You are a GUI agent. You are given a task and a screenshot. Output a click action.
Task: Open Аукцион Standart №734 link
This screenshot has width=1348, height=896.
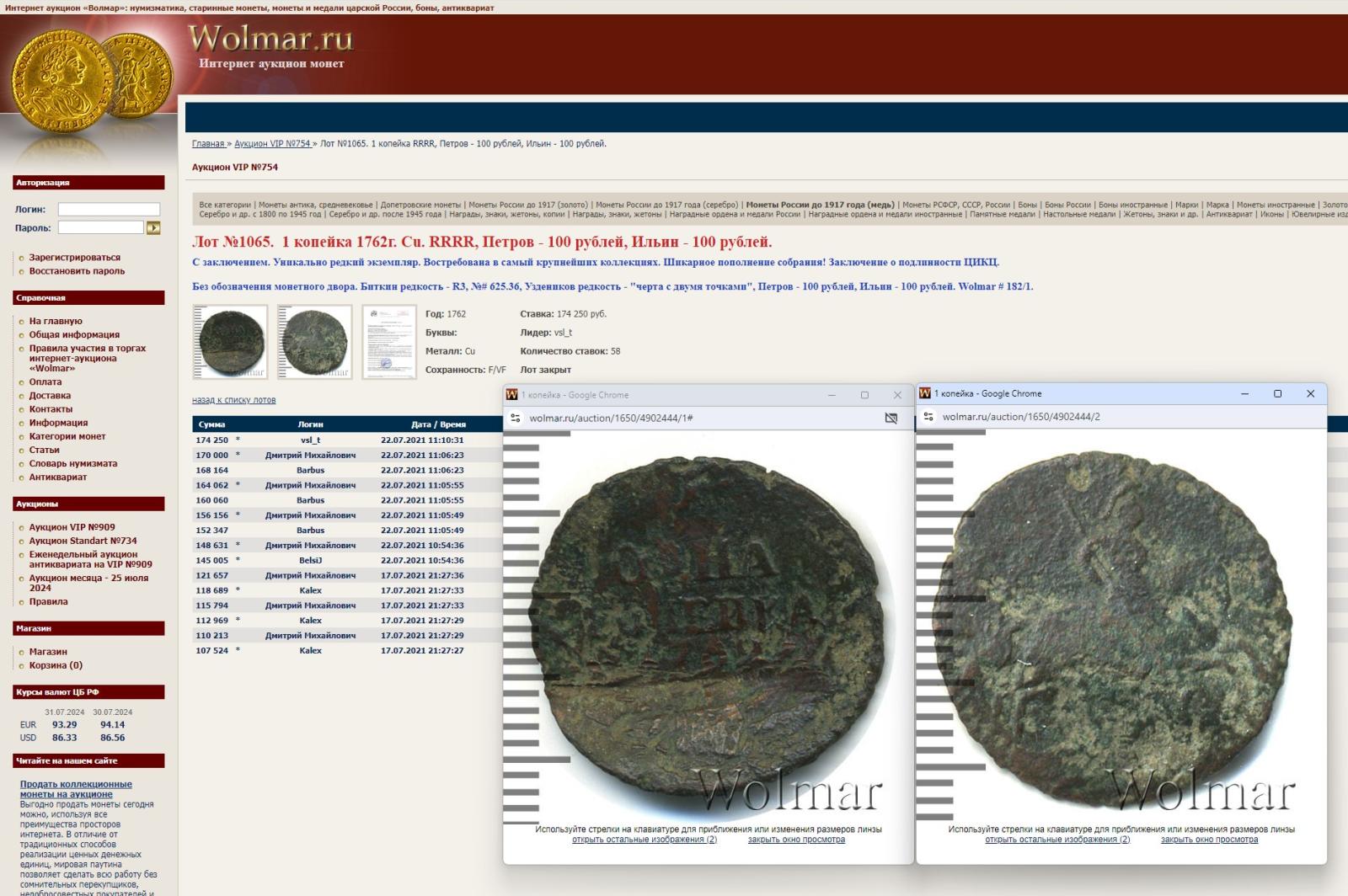coord(83,541)
